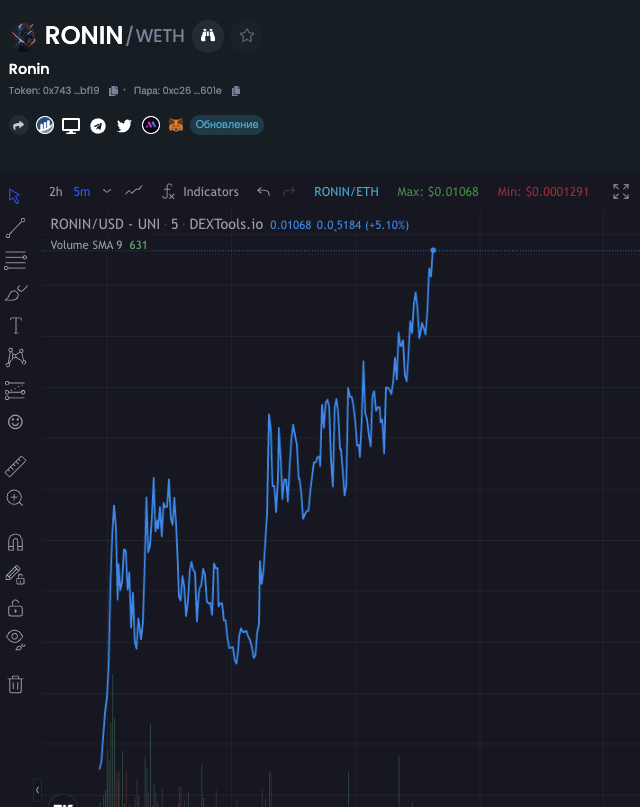Select the cursor arrow tool
Image resolution: width=640 pixels, height=807 pixels.
point(14,196)
